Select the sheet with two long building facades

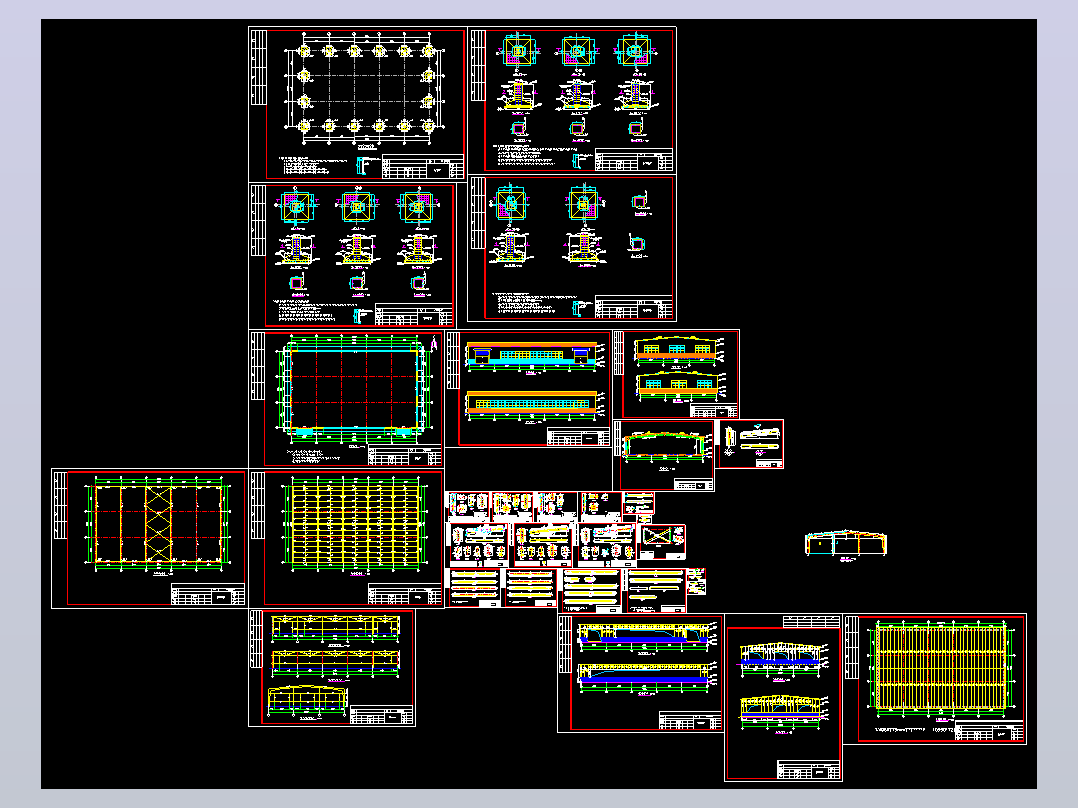coord(529,389)
